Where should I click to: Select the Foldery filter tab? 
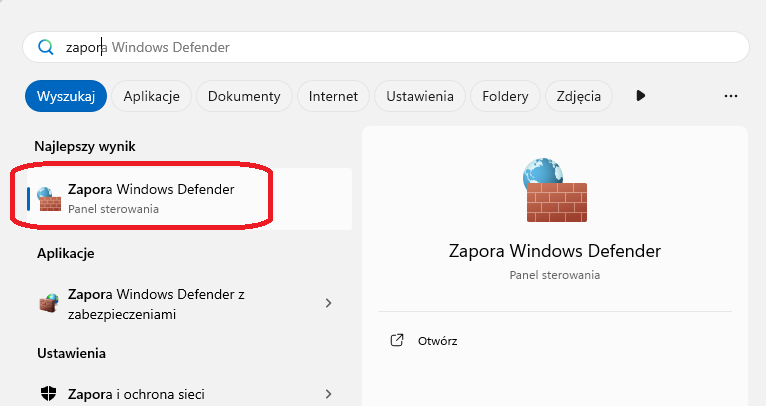click(x=506, y=96)
